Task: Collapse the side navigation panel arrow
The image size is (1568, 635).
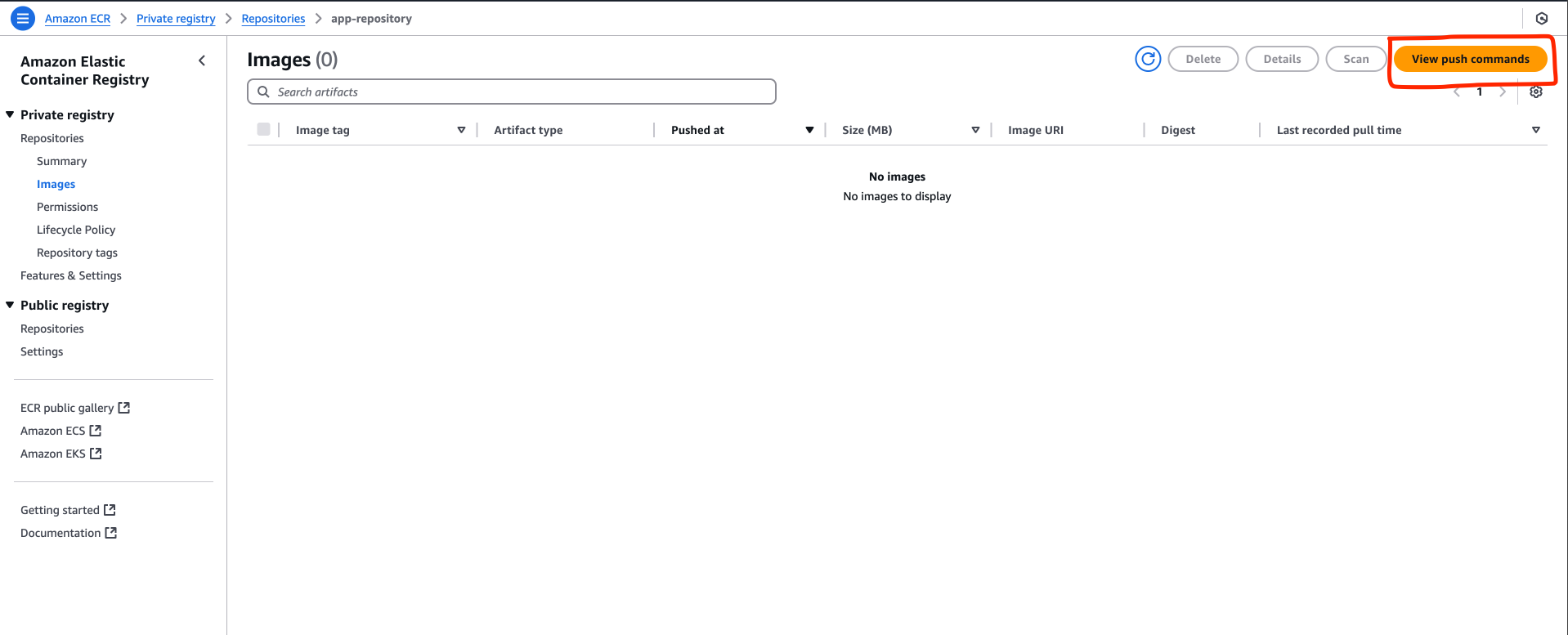Action: click(x=202, y=60)
